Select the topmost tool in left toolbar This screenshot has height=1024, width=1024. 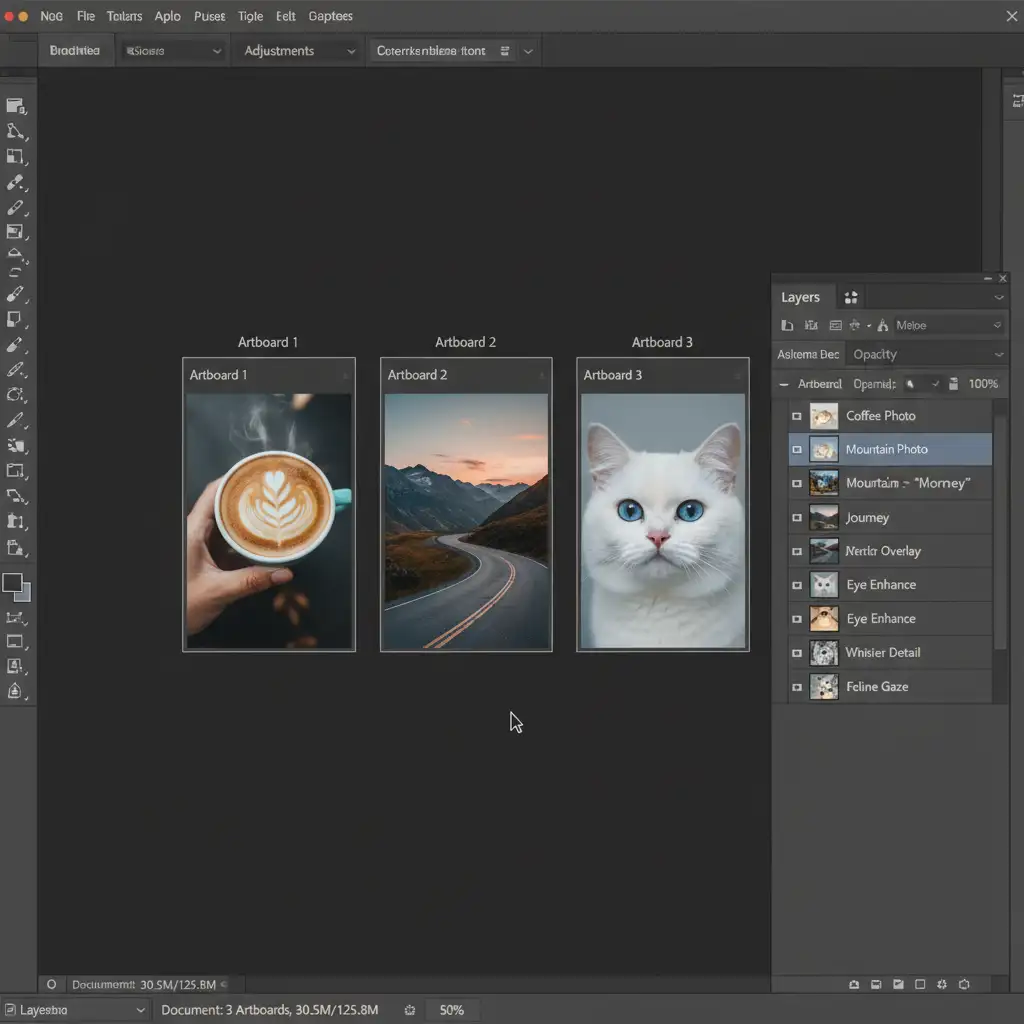pyautogui.click(x=16, y=106)
